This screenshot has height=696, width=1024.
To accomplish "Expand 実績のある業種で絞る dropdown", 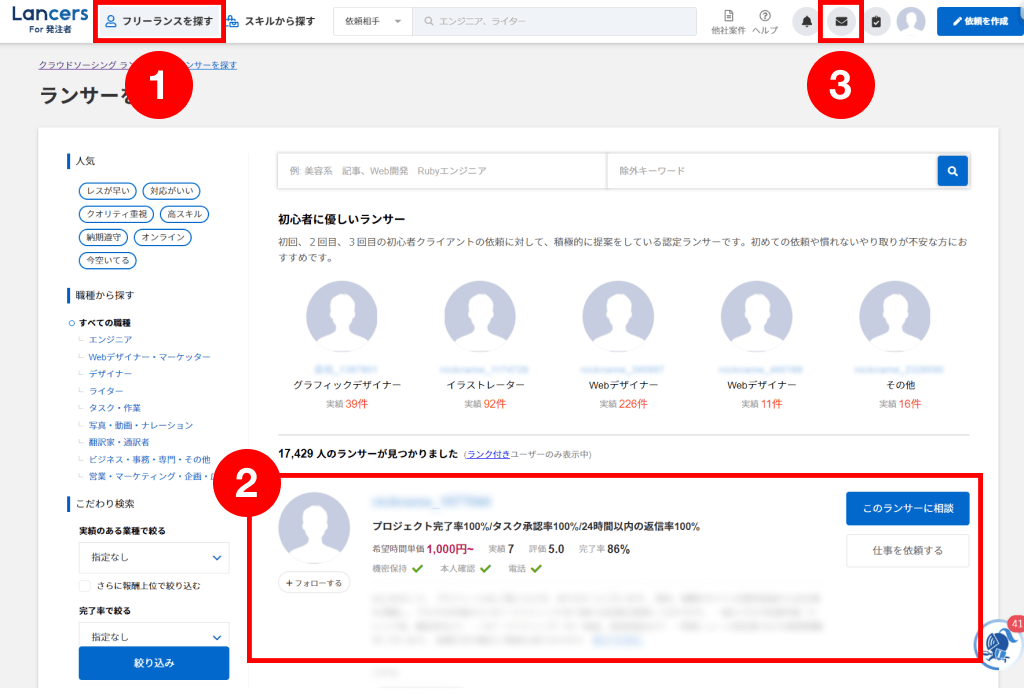I will tap(154, 558).
